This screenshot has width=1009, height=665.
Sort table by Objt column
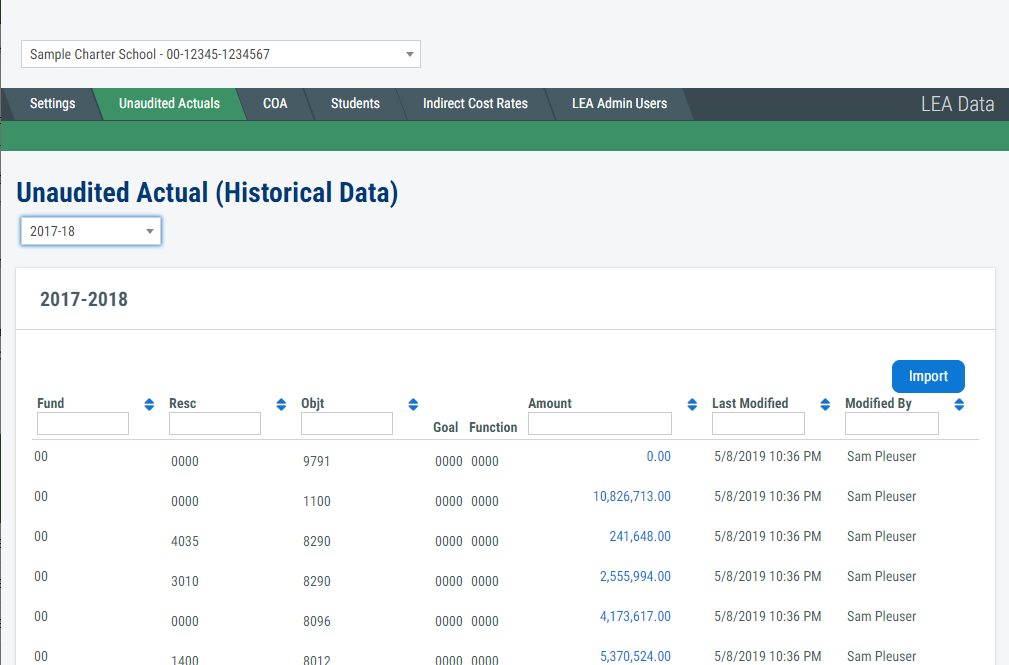[x=413, y=404]
